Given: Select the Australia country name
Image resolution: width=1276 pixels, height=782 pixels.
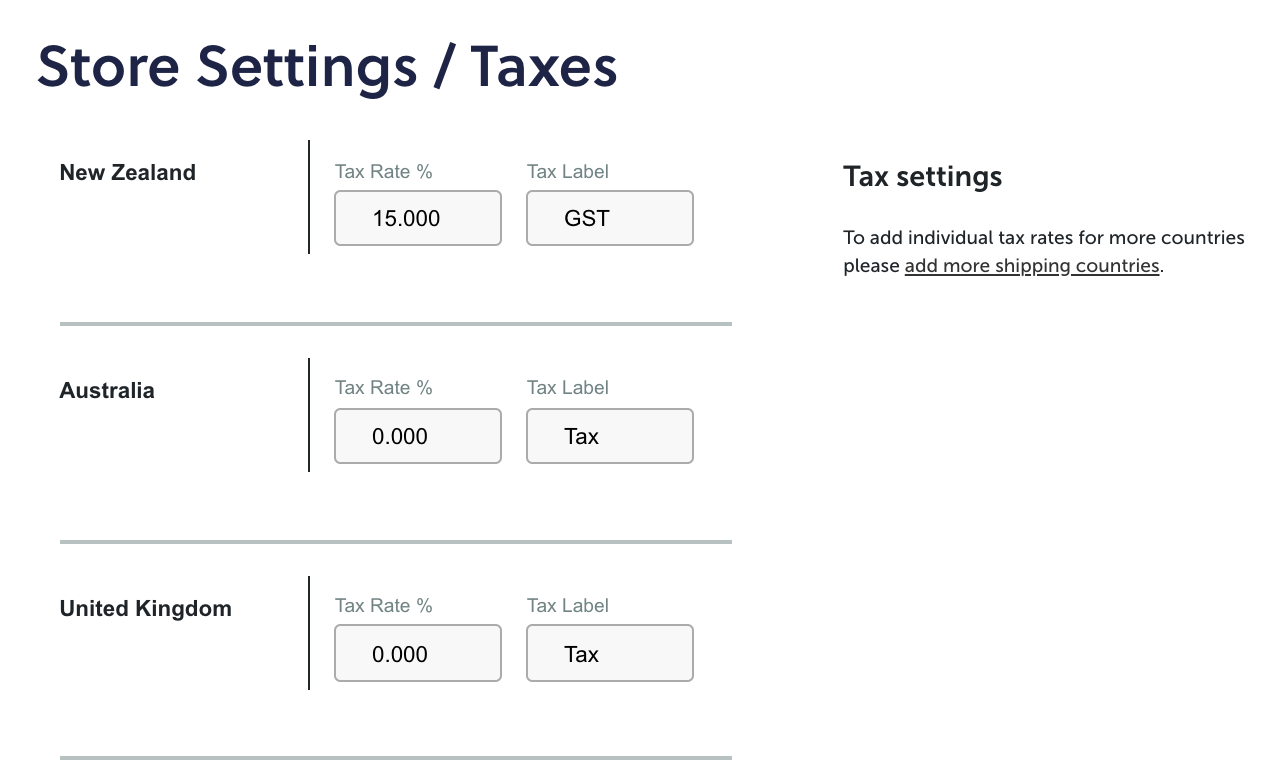Looking at the screenshot, I should pos(107,390).
